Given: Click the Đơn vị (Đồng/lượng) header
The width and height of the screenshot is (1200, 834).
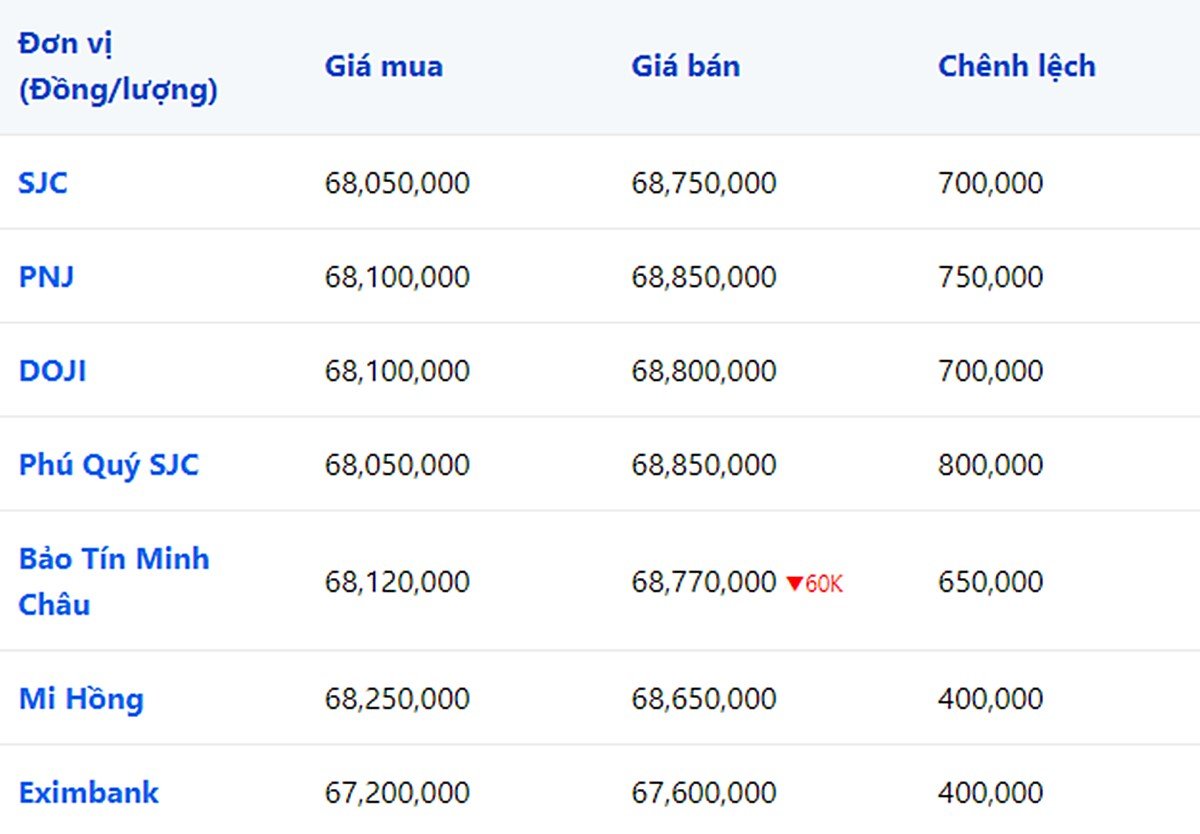Looking at the screenshot, I should 118,68.
